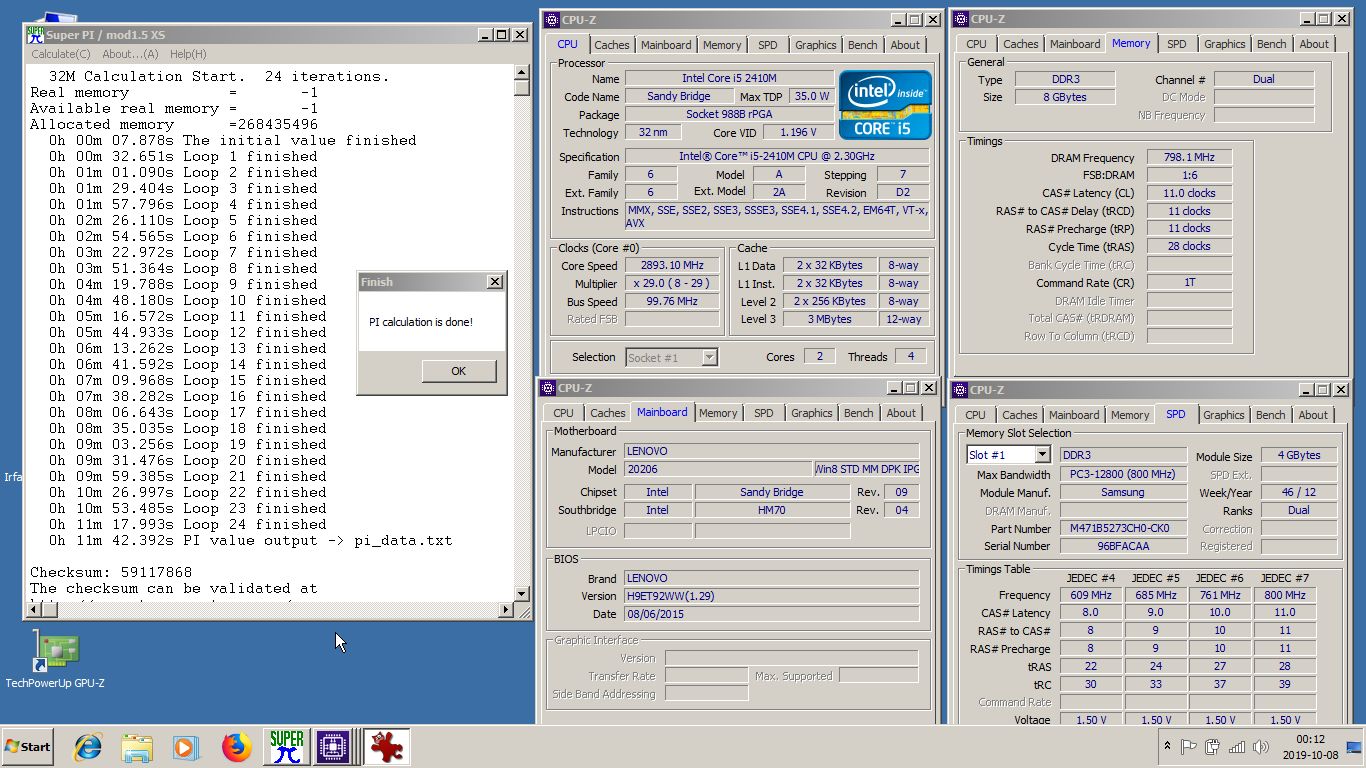The width and height of the screenshot is (1366, 768).
Task: Select SPD tab in CPU-Z Memory window
Action: 1177,44
